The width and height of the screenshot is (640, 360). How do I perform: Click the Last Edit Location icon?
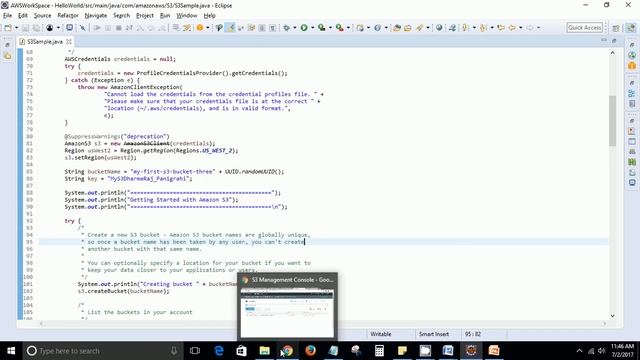tap(501, 28)
